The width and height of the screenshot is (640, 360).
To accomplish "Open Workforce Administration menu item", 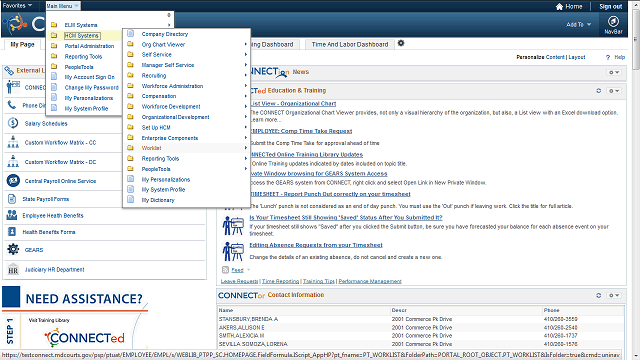I will (172, 86).
